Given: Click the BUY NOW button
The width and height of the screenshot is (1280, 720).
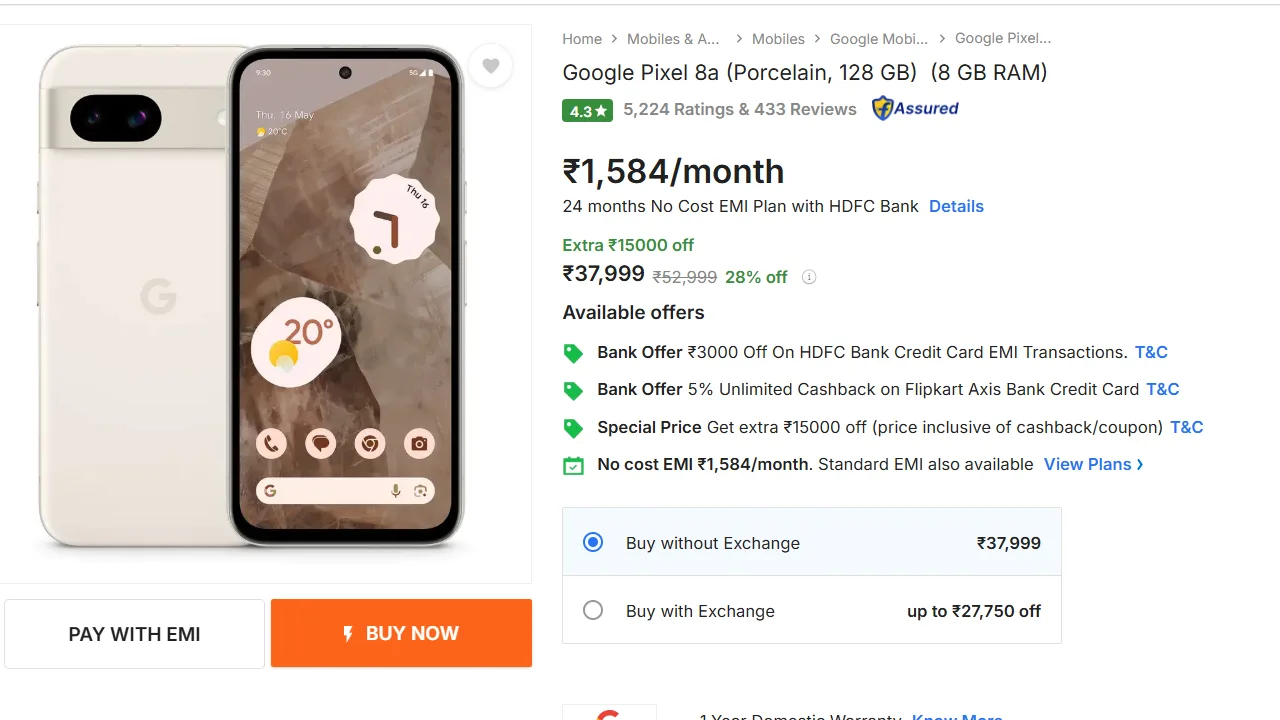Looking at the screenshot, I should coord(401,633).
